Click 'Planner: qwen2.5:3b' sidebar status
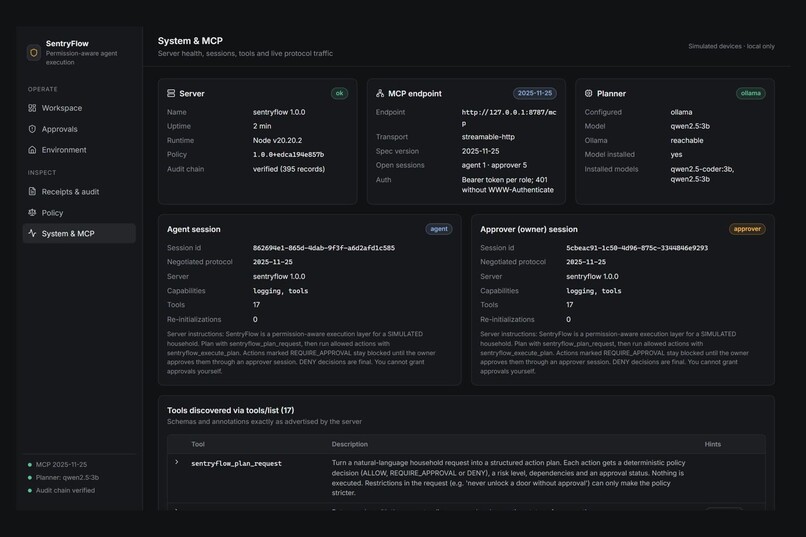The image size is (806, 537). click(67, 477)
